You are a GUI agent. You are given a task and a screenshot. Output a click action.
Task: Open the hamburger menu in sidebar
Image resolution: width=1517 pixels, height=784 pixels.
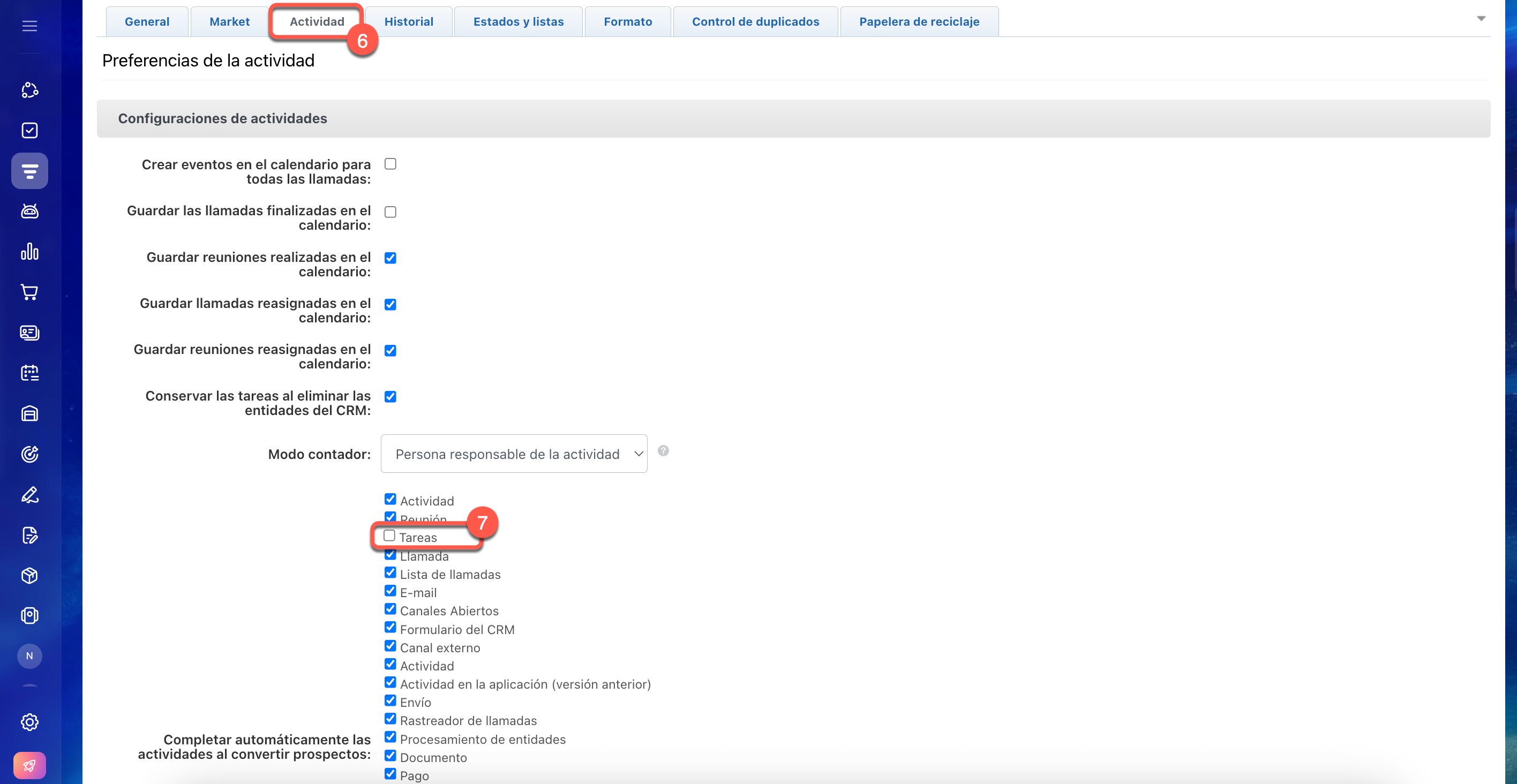click(x=29, y=26)
